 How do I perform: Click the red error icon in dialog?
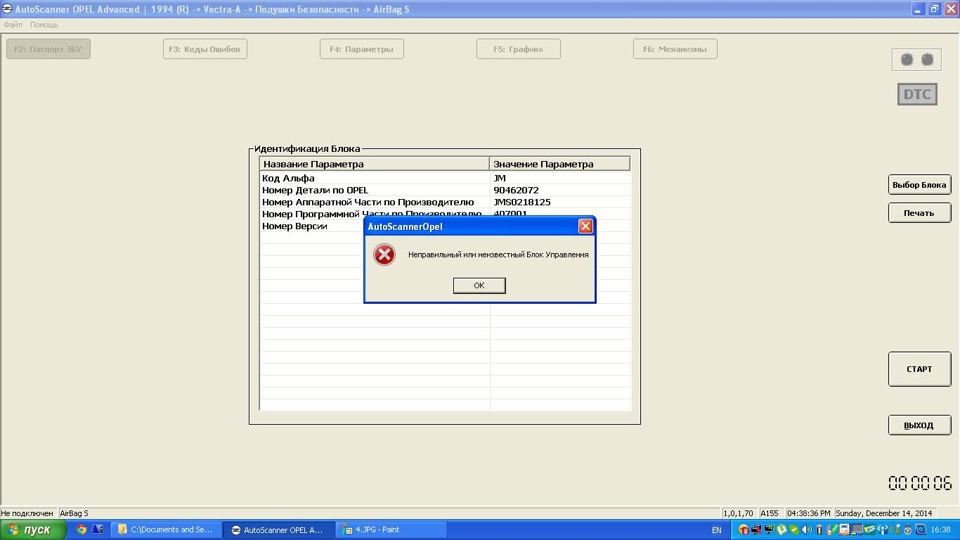point(384,255)
